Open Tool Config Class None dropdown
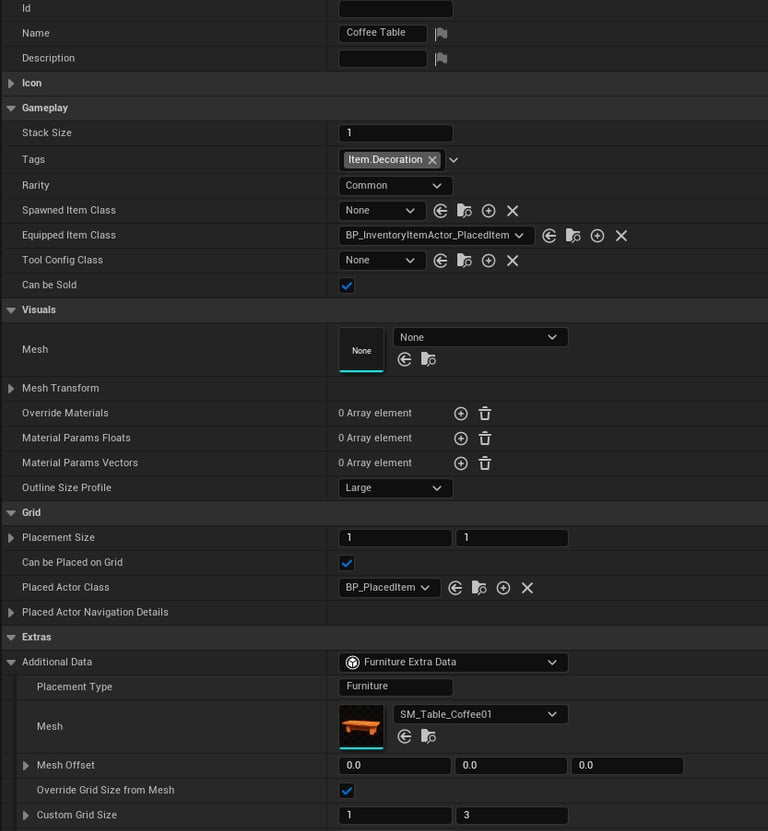This screenshot has height=831, width=768. click(382, 261)
